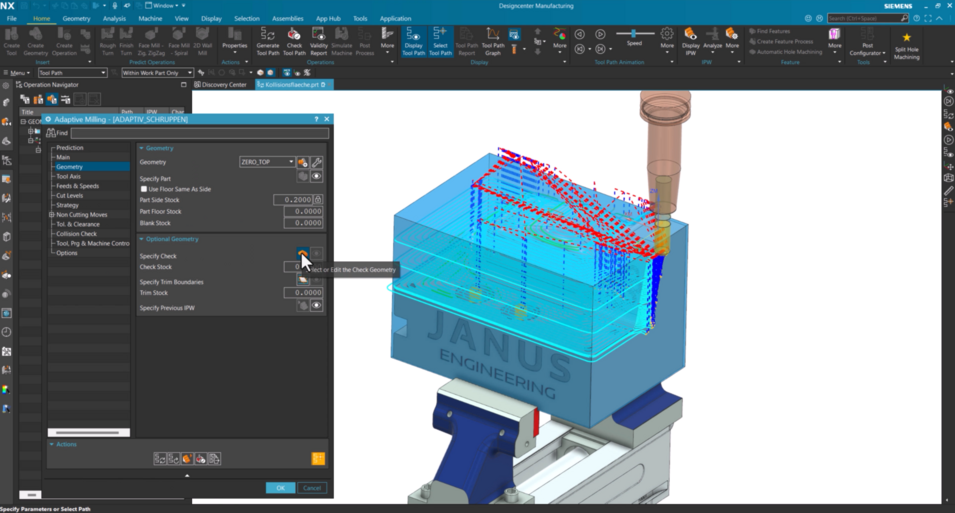The height and width of the screenshot is (513, 955).
Task: Open the More dropdown in Operations
Action: tap(387, 41)
